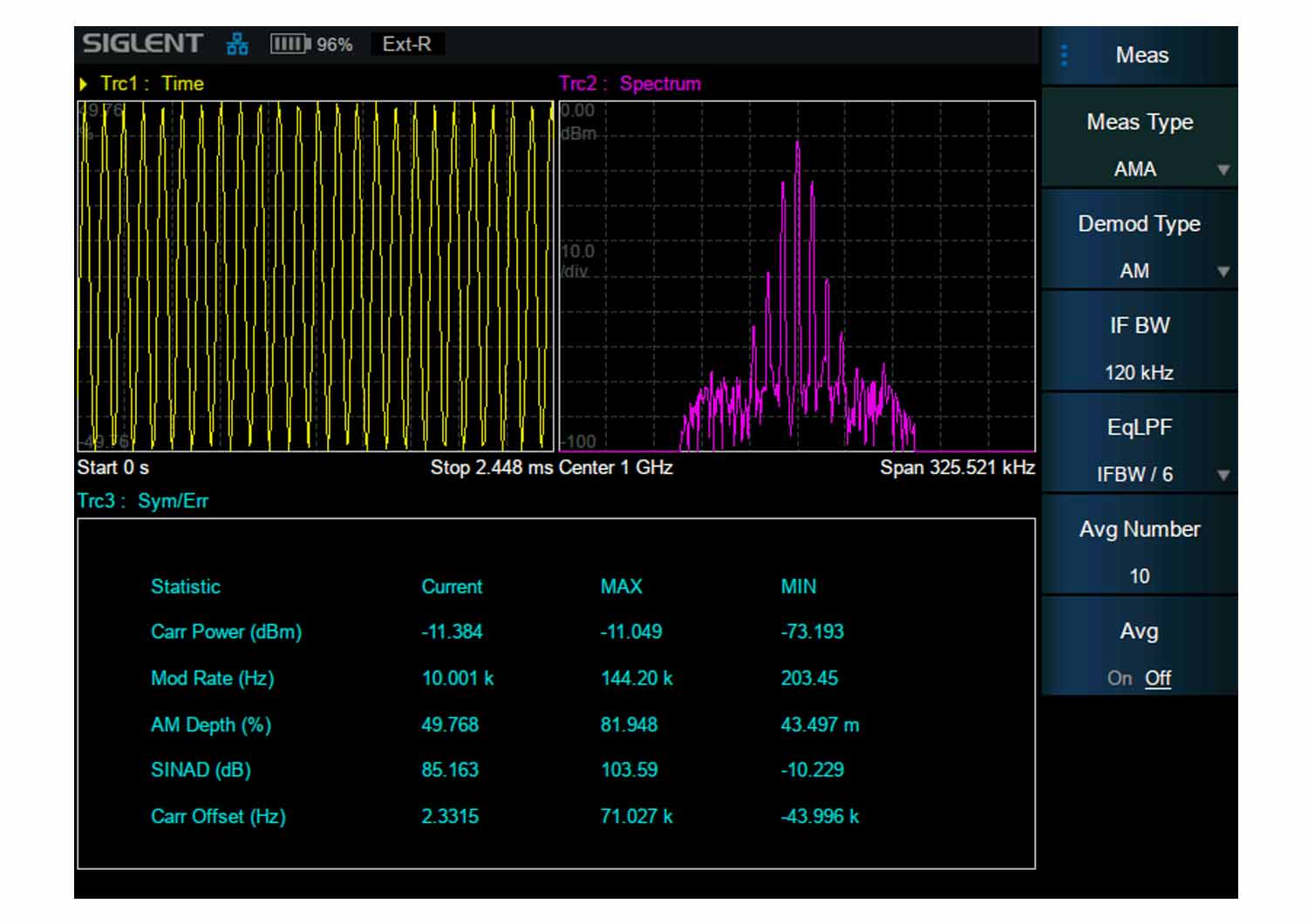Viewport: 1308px width, 924px height.
Task: Select the Trc3 Sym/Err trace label
Action: pos(143,501)
